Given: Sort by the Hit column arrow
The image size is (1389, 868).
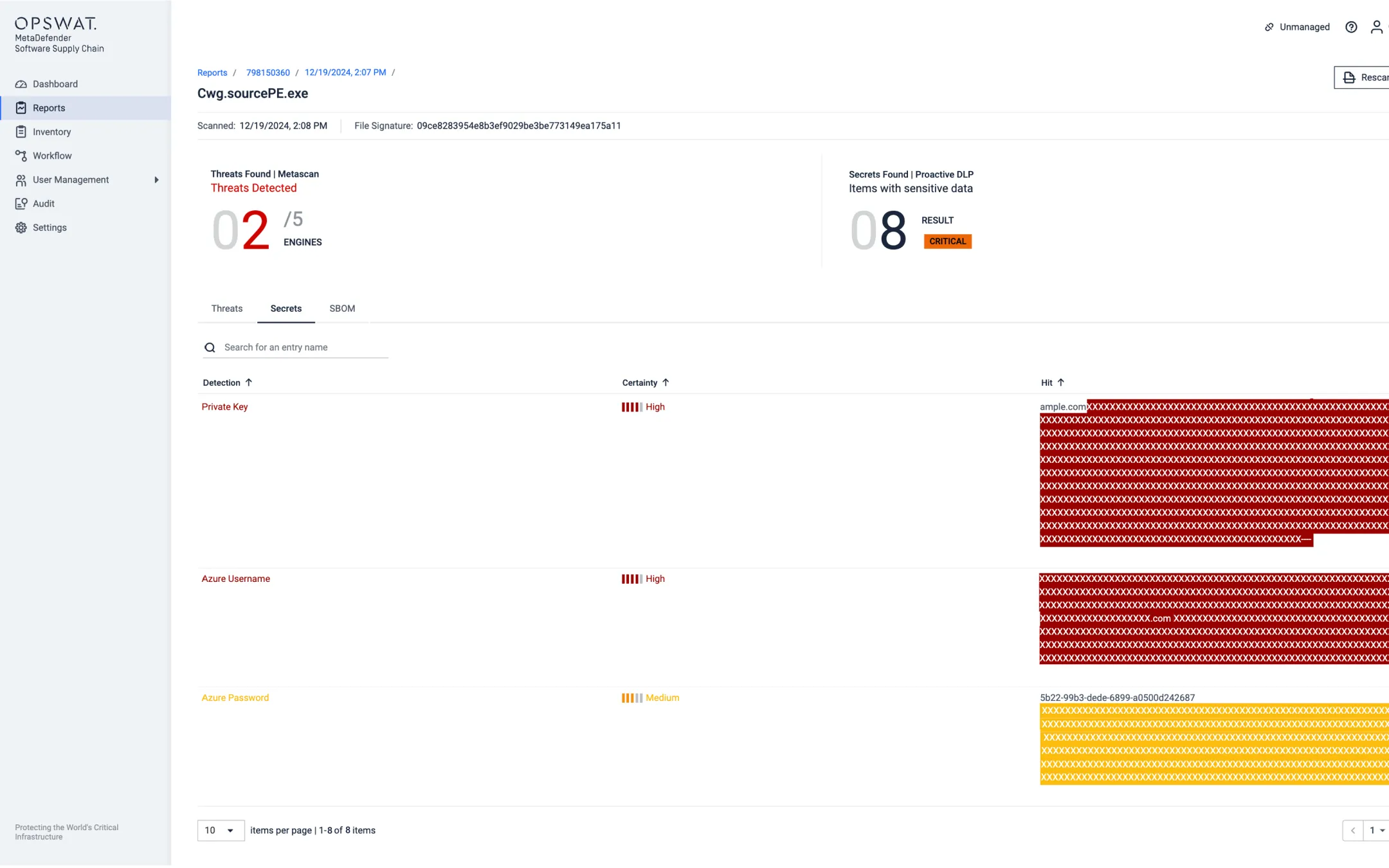Looking at the screenshot, I should click(x=1061, y=383).
